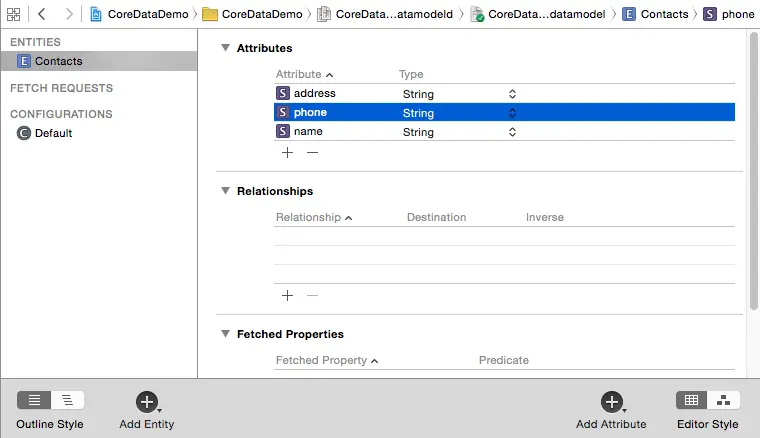The height and width of the screenshot is (438, 760).
Task: Click the address attribute S icon
Action: (x=283, y=93)
